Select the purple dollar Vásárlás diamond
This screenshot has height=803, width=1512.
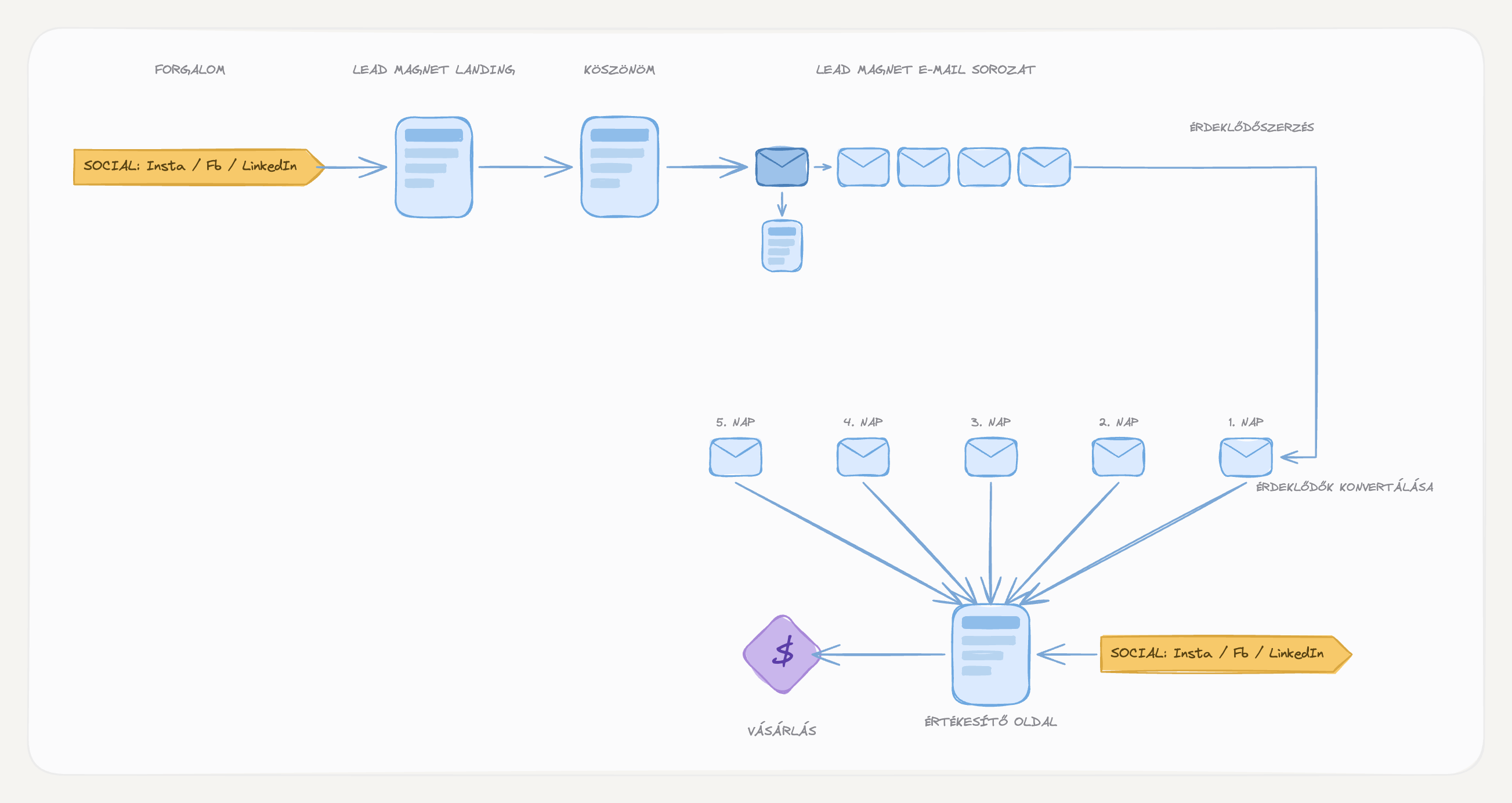coord(782,654)
